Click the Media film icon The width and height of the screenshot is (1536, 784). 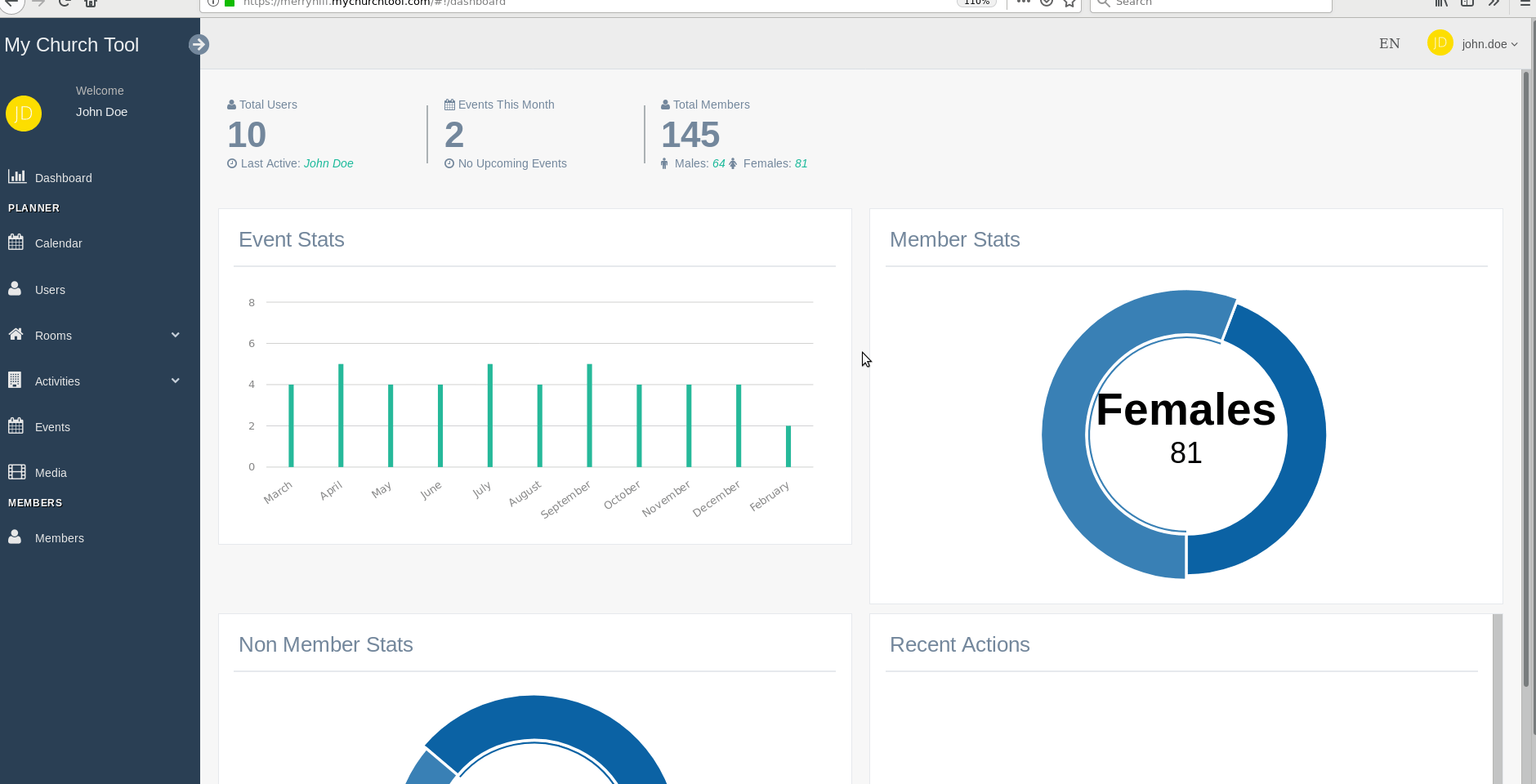tap(17, 471)
